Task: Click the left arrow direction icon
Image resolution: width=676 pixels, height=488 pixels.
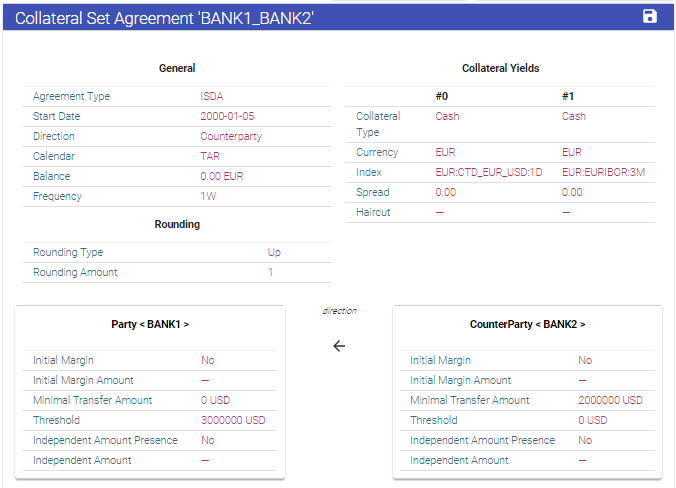Action: 339,346
